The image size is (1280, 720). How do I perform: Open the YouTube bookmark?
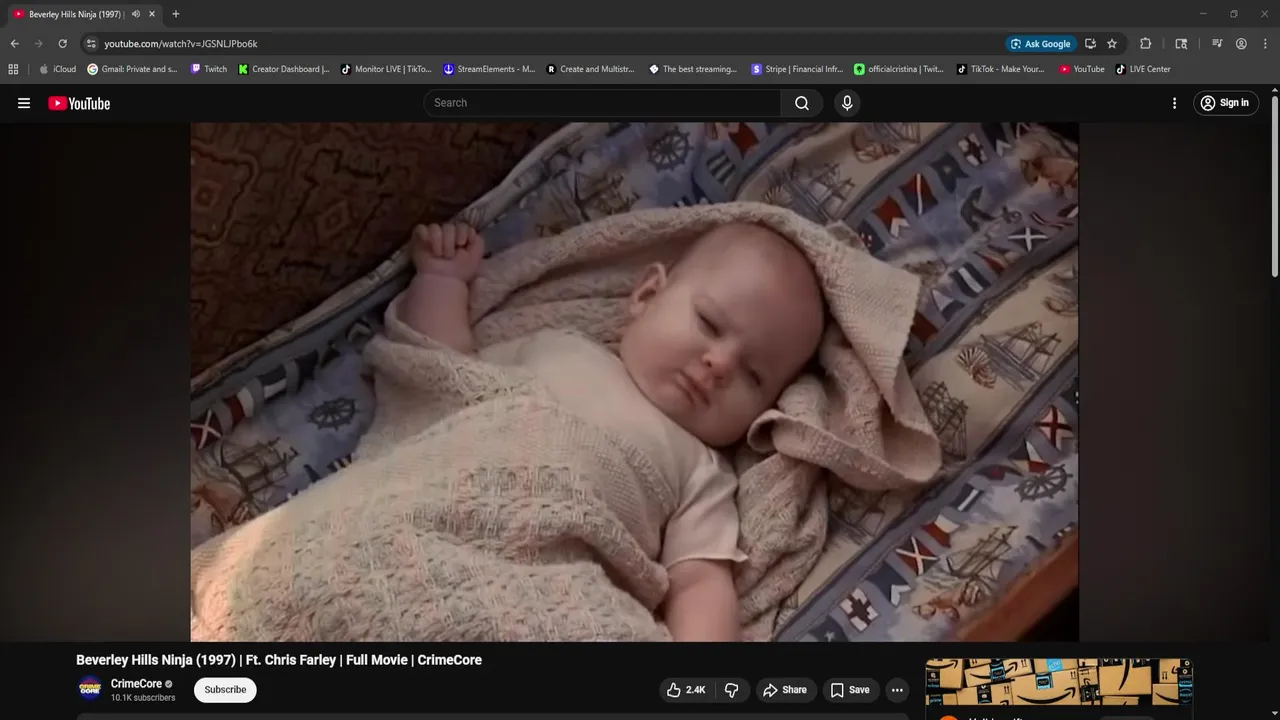[x=1082, y=69]
